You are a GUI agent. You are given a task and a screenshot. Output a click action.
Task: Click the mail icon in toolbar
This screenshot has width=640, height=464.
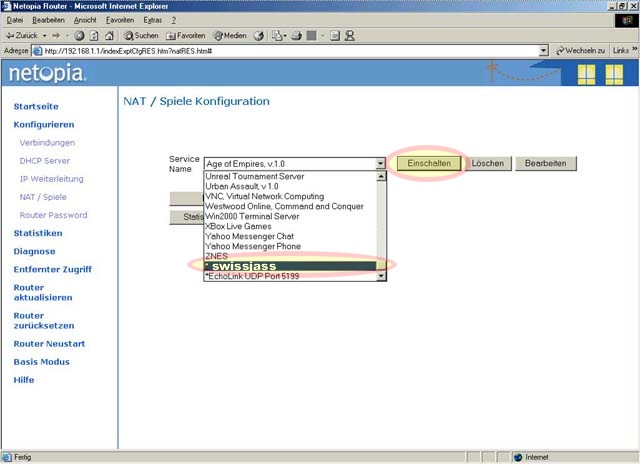pos(279,36)
